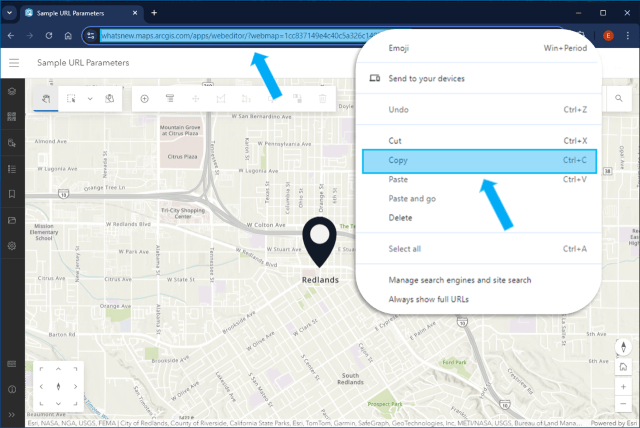Choose Emoji from context menu
The height and width of the screenshot is (428, 640).
click(x=479, y=48)
